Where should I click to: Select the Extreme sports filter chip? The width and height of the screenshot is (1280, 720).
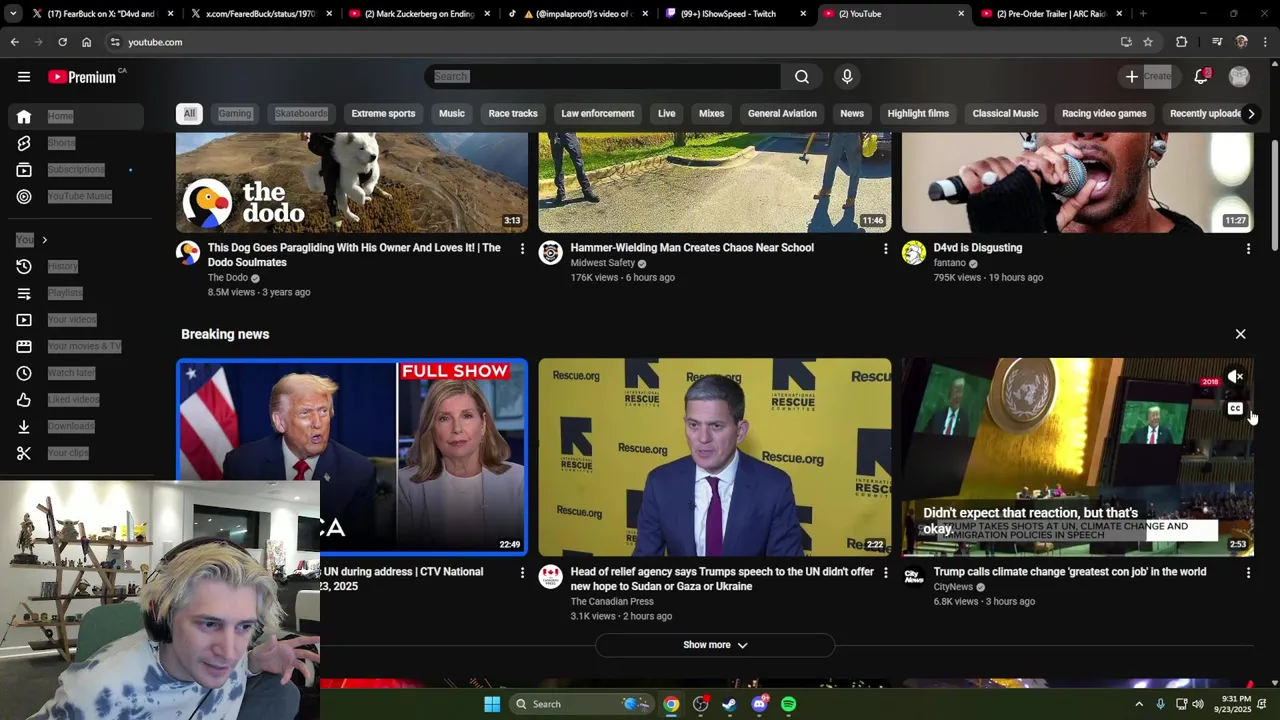pos(383,113)
